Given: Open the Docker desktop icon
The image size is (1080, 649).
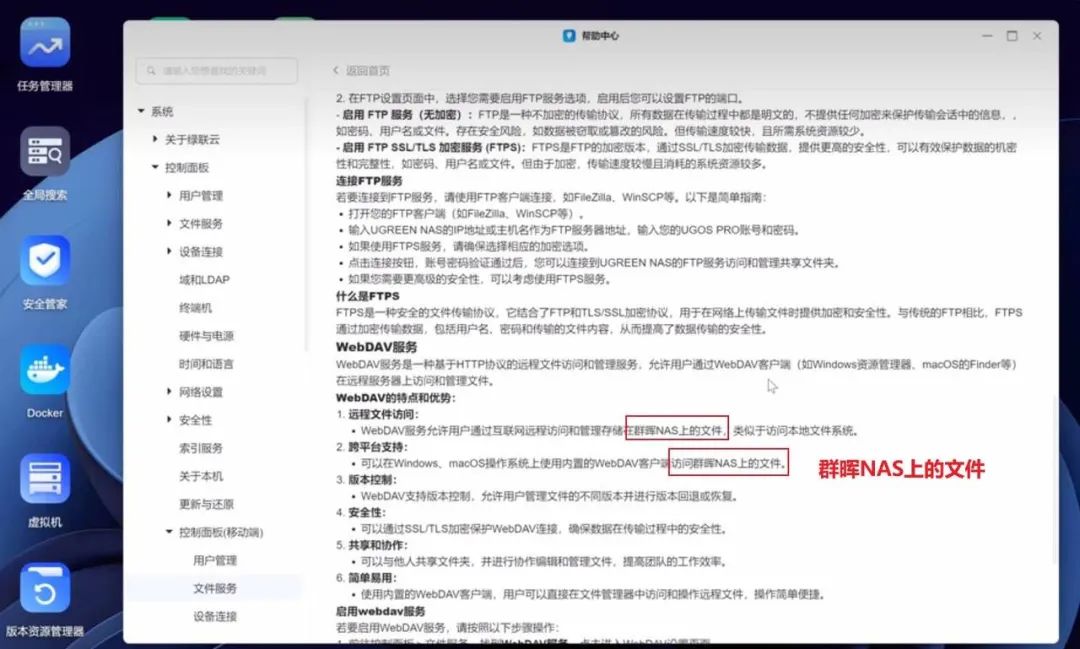Looking at the screenshot, I should pos(45,370).
